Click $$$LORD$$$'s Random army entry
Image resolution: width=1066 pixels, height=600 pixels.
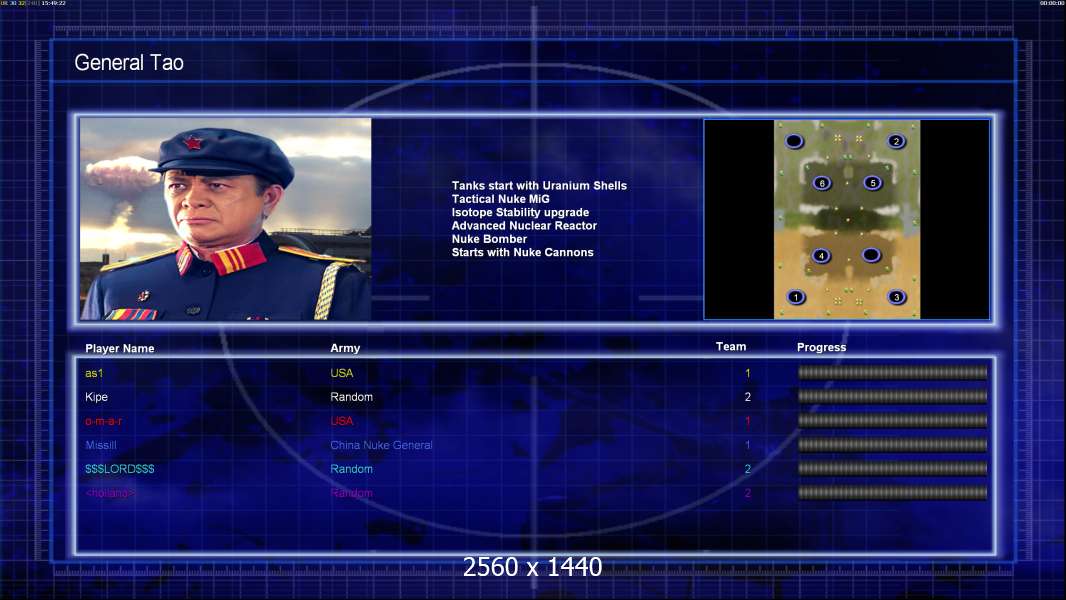point(351,469)
